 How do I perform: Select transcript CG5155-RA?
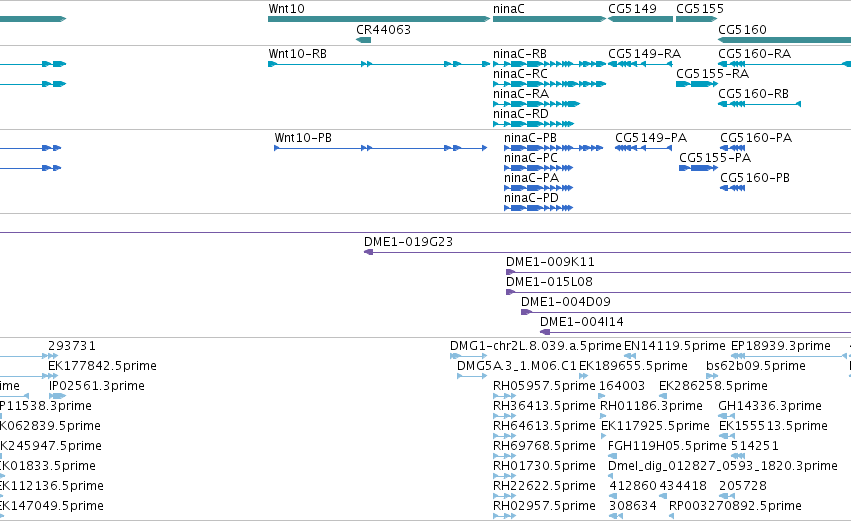click(x=697, y=84)
